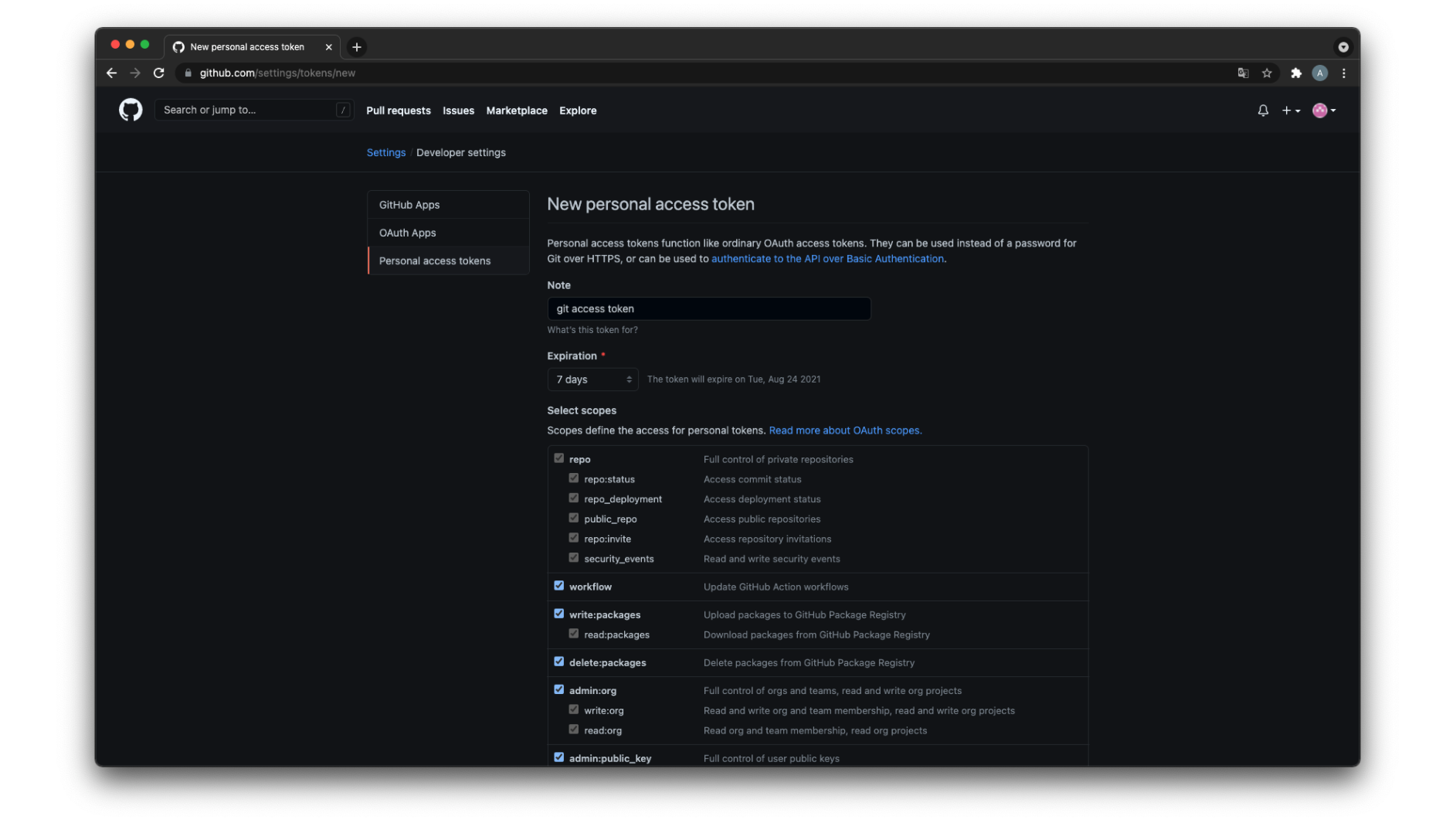Go back using browser back arrow
The height and width of the screenshot is (820, 1456).
(x=111, y=73)
